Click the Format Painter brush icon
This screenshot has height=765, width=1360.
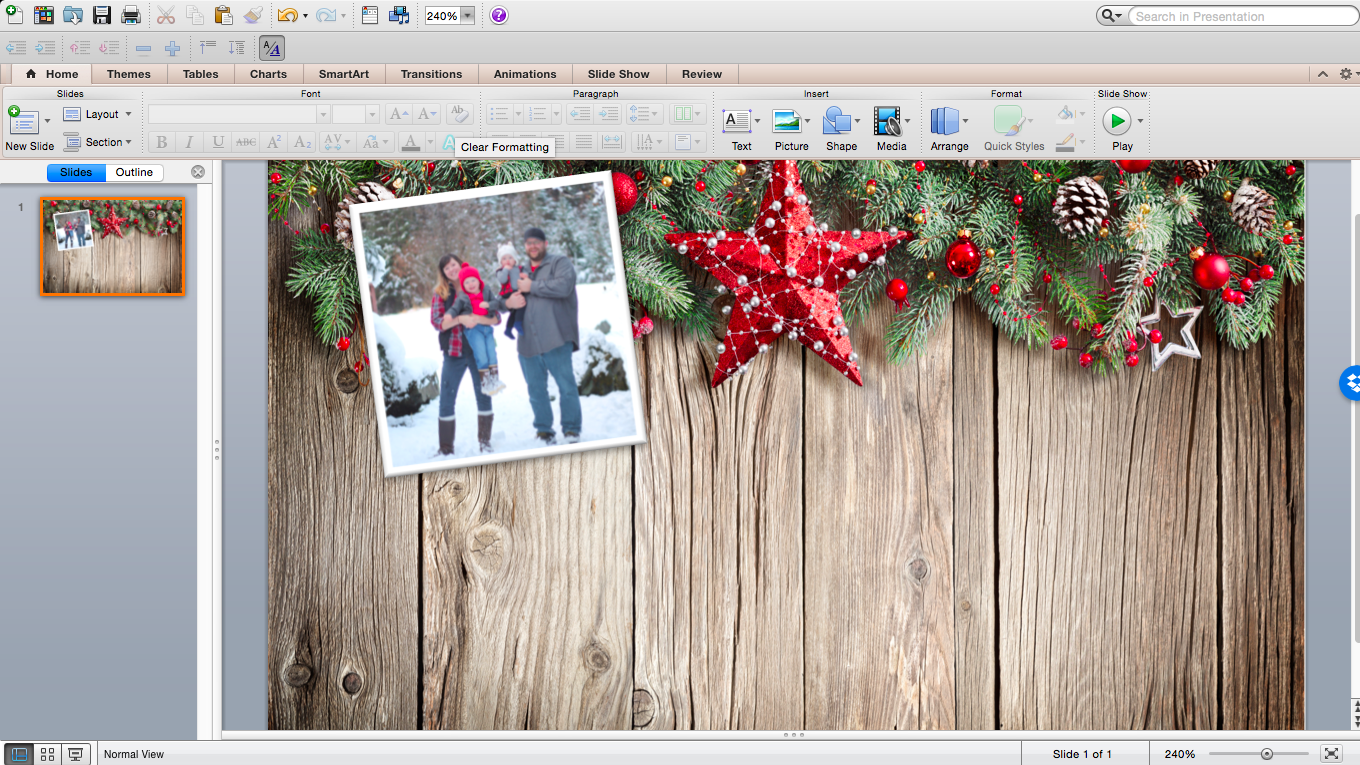click(x=253, y=15)
